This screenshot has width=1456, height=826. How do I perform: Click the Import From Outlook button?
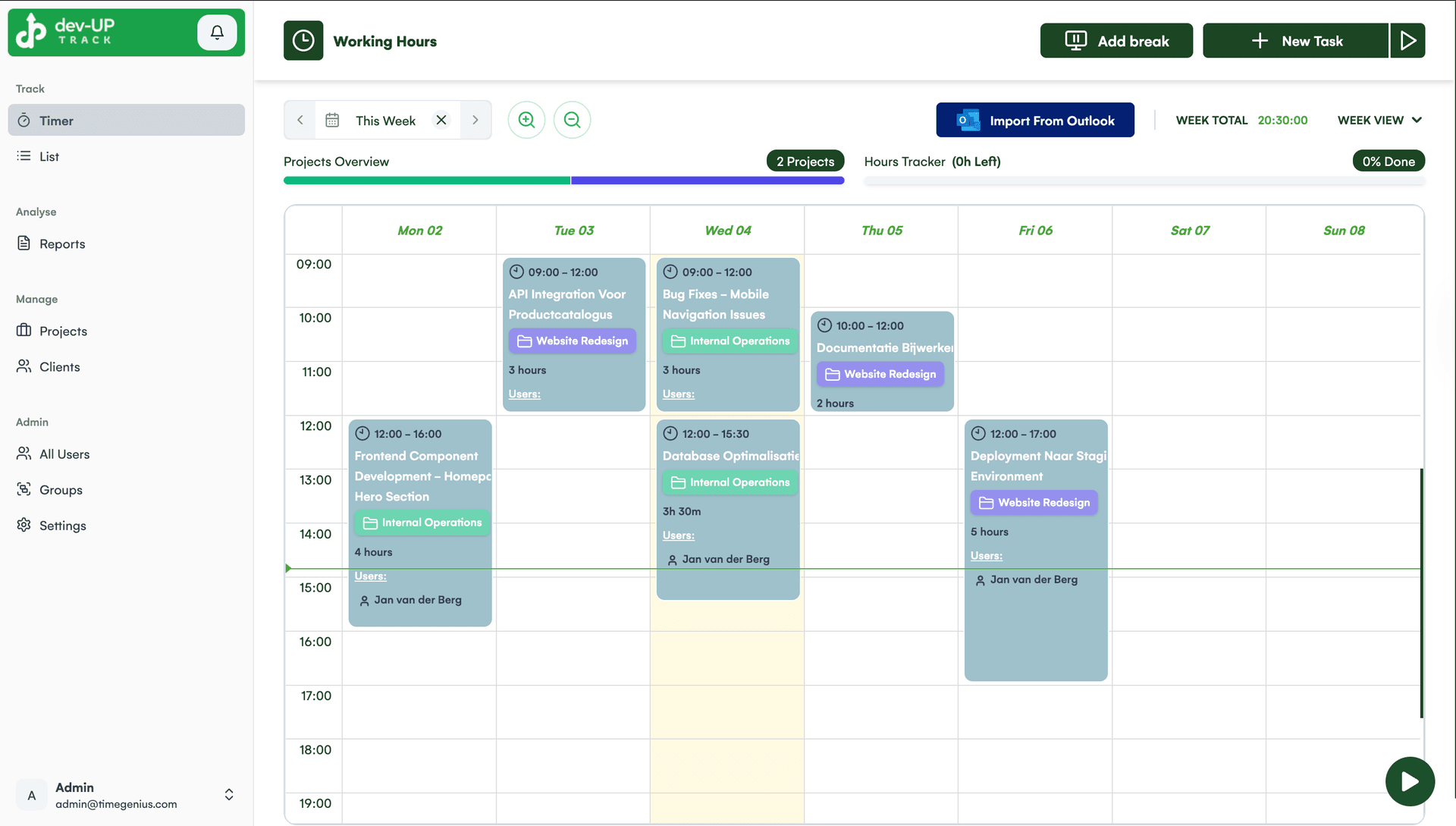click(x=1035, y=120)
